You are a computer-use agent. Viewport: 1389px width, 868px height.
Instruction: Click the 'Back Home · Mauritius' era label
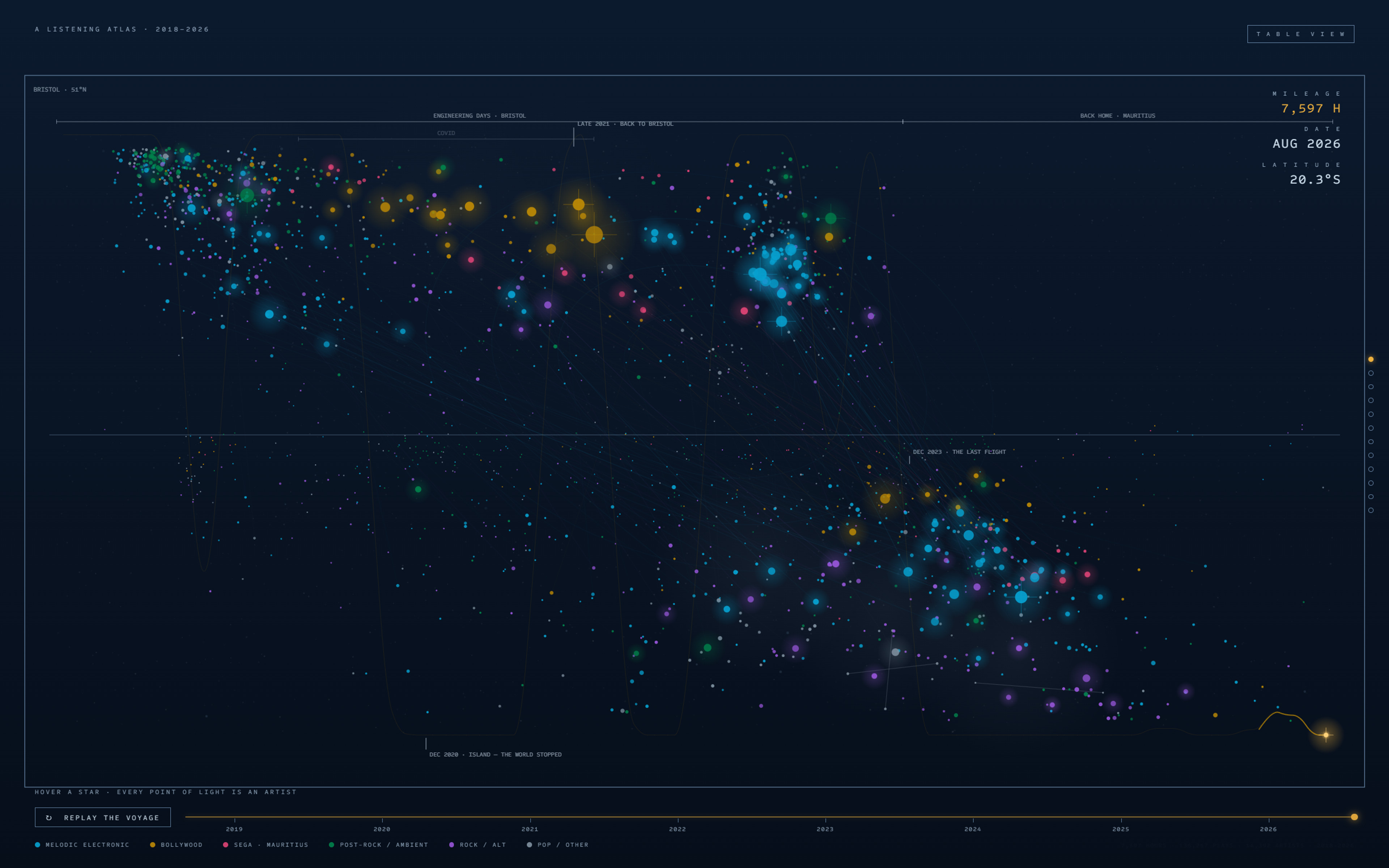[1117, 116]
